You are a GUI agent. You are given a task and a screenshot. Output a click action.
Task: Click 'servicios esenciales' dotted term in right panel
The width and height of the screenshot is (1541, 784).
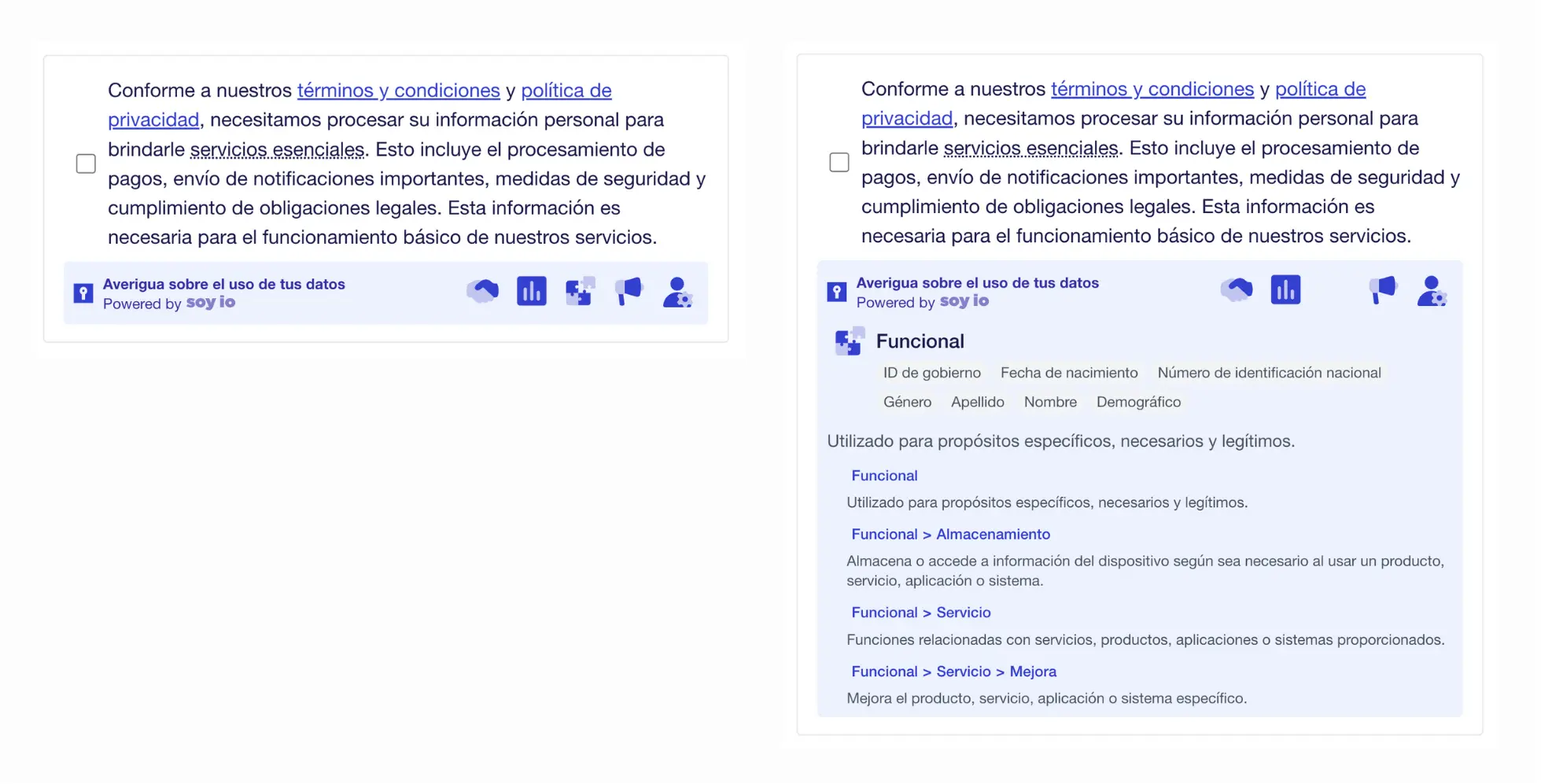click(1030, 148)
